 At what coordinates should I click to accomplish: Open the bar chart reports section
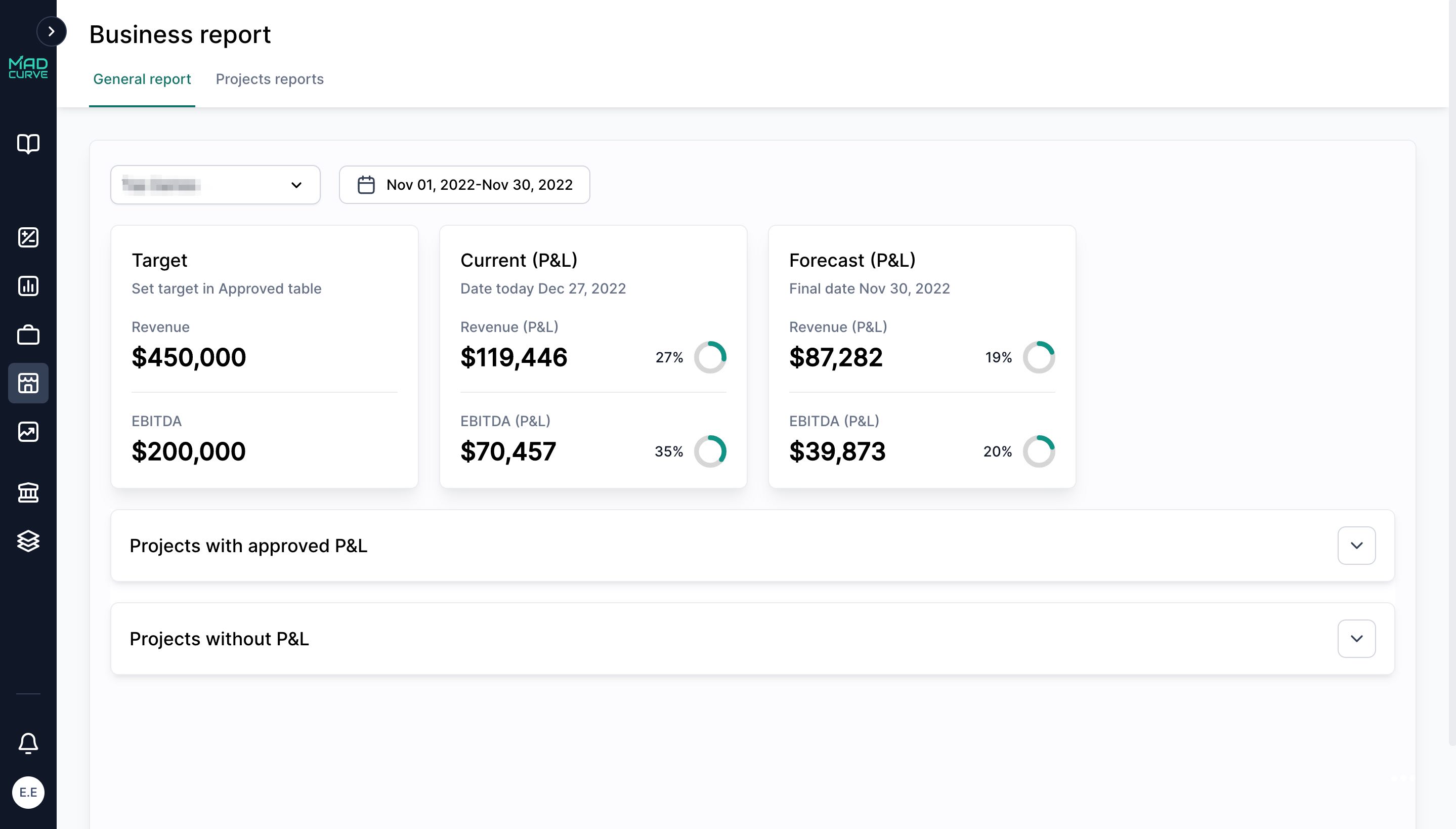pos(28,286)
